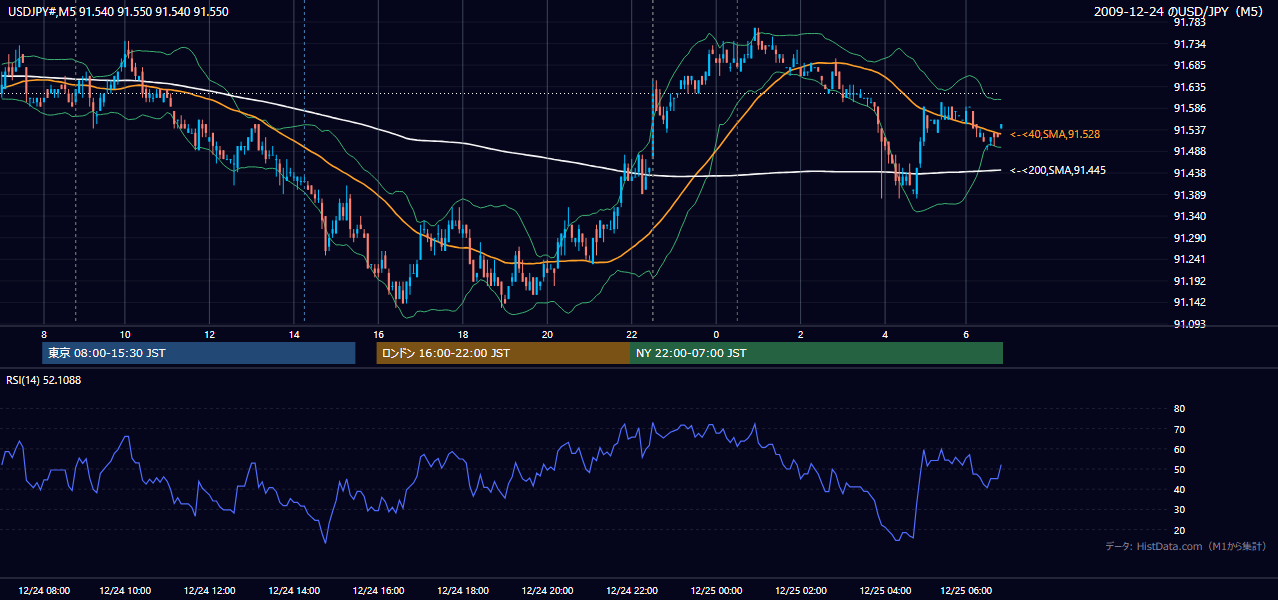Click price level 91.290 on the axis
1278x600 pixels.
pyautogui.click(x=1189, y=238)
